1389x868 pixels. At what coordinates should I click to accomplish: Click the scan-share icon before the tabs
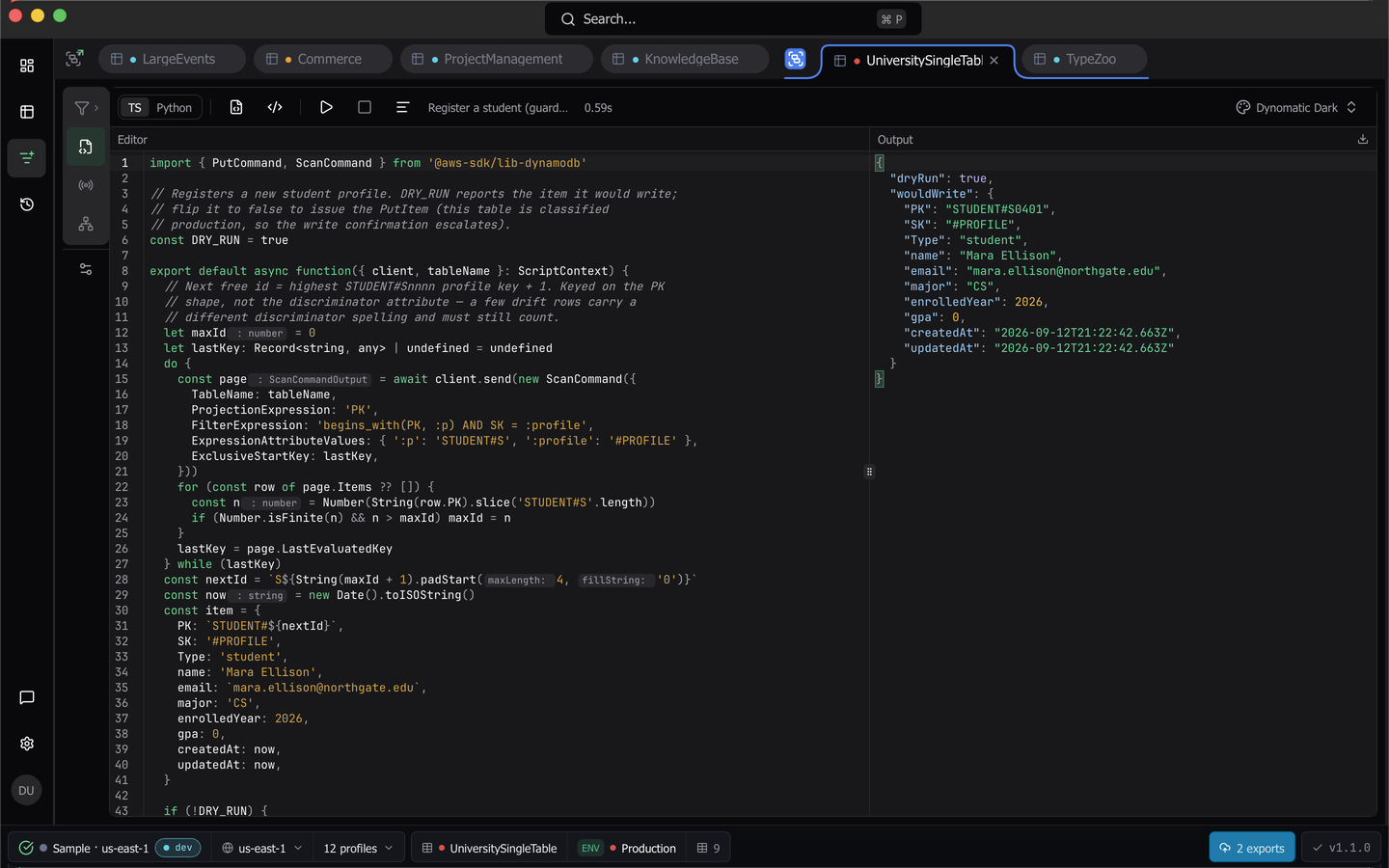(x=74, y=59)
